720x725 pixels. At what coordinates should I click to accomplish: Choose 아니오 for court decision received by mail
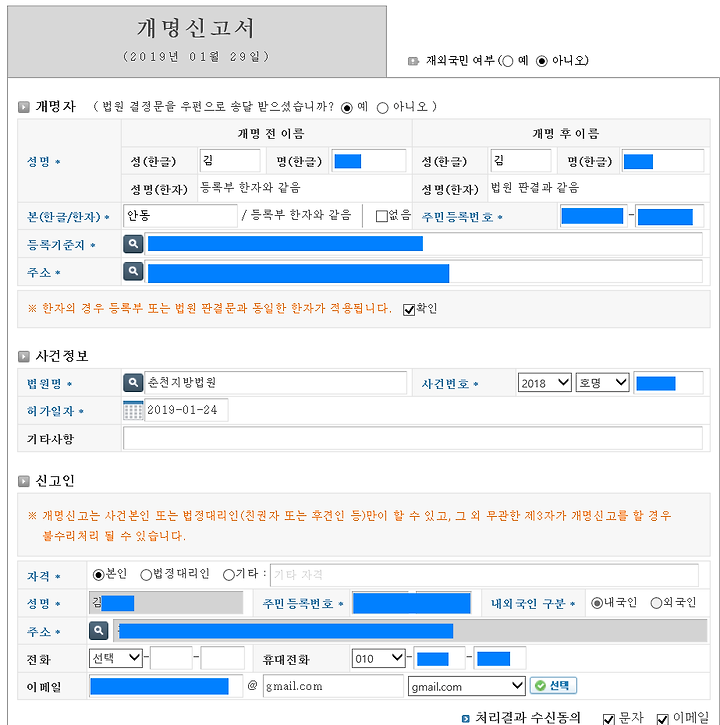pos(382,108)
